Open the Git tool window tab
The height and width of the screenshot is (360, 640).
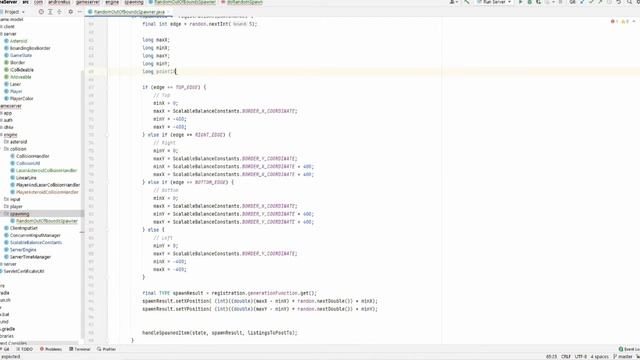tap(4, 349)
